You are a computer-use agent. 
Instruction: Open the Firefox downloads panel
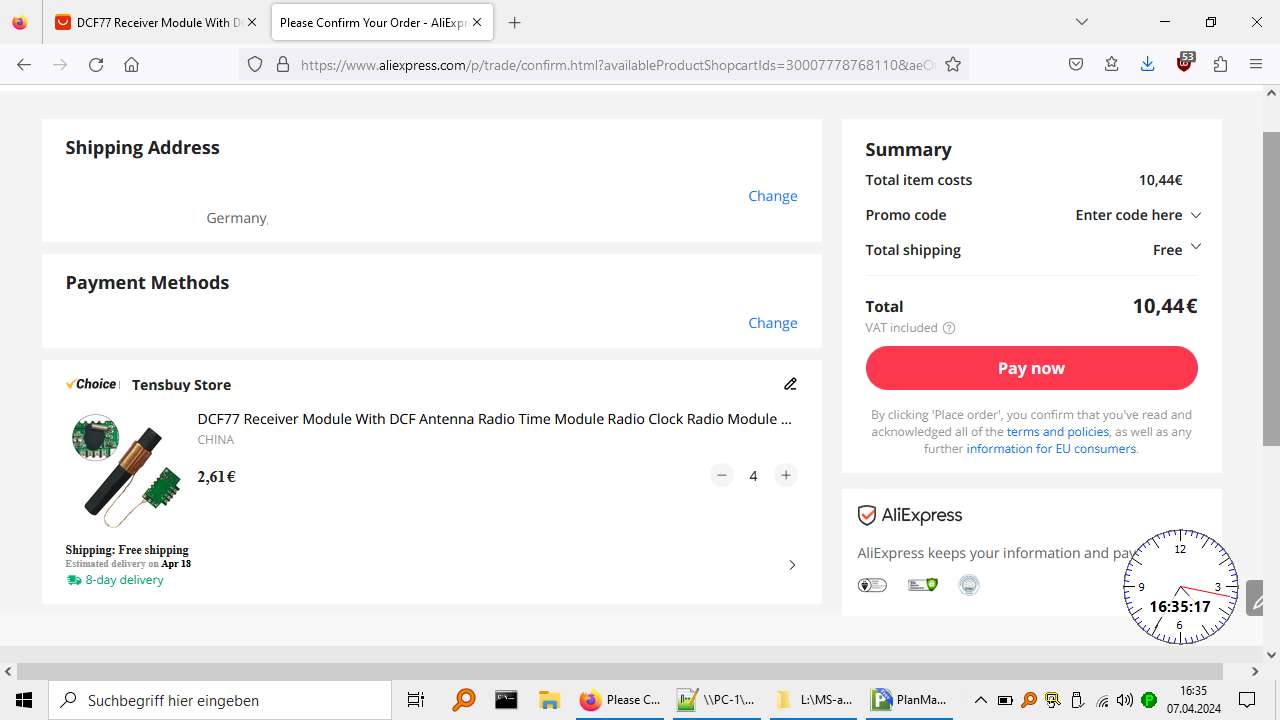click(x=1147, y=64)
